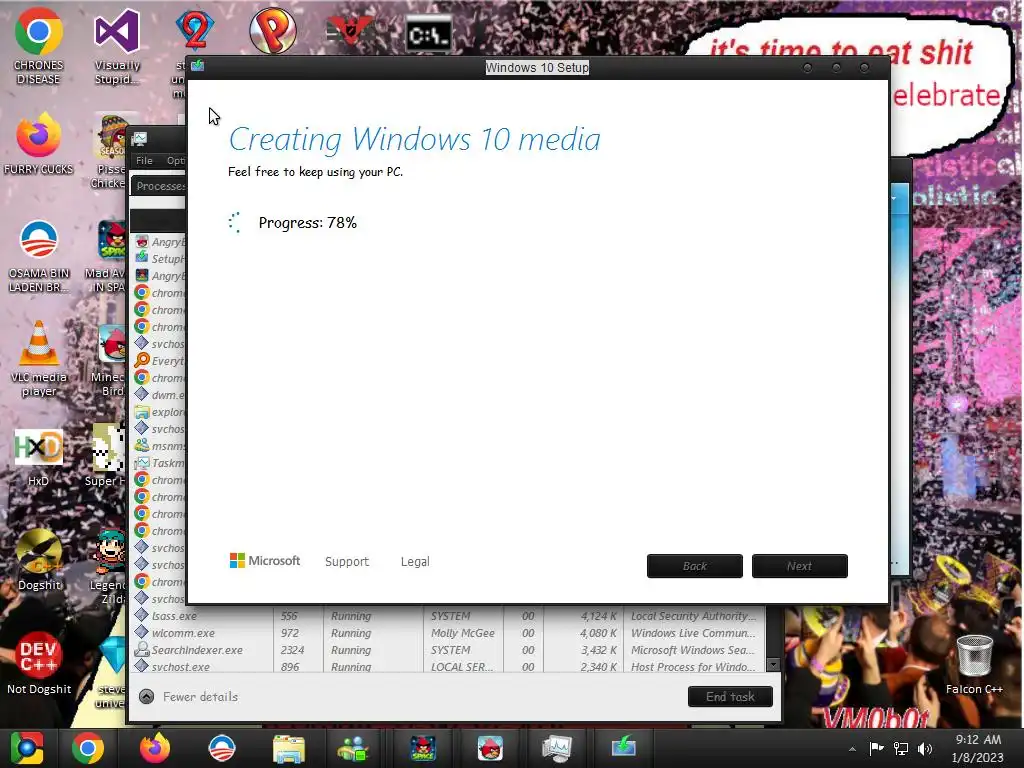Open the OSAMA BIN LADEN BR... desktop icon
Image resolution: width=1024 pixels, height=768 pixels.
coord(39,256)
